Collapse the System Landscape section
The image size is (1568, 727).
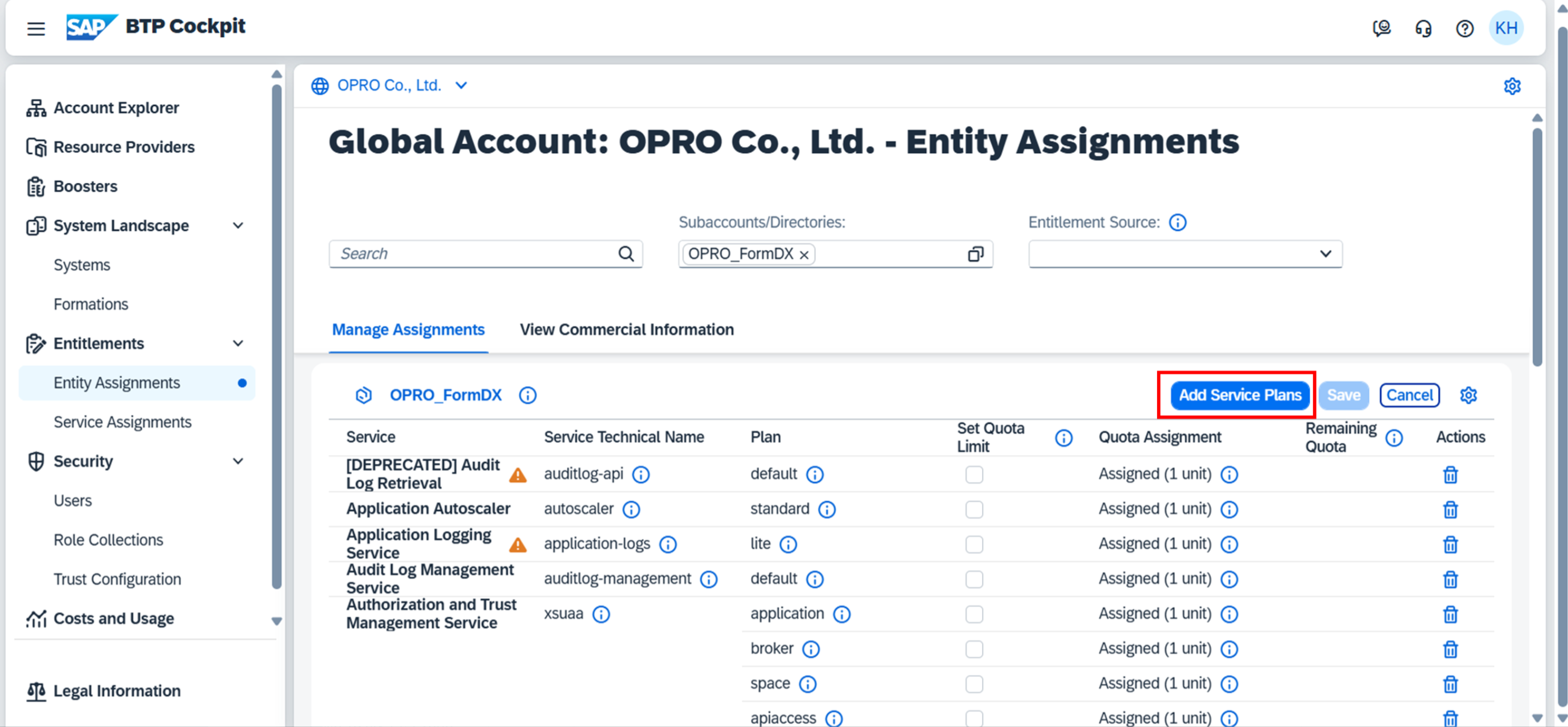point(238,225)
